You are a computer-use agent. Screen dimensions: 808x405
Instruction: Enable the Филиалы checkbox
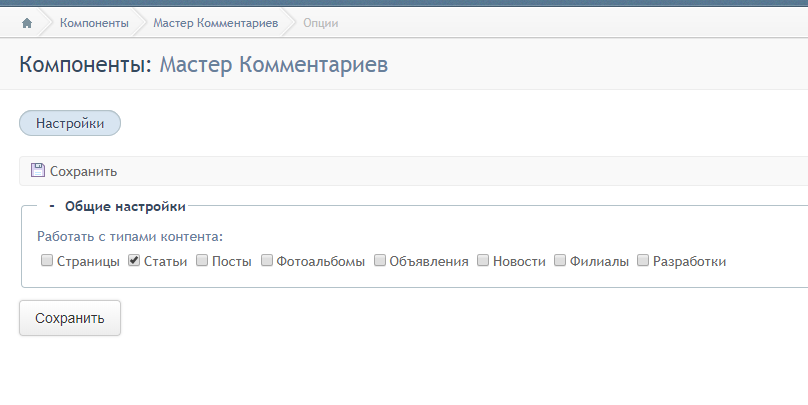click(x=560, y=260)
